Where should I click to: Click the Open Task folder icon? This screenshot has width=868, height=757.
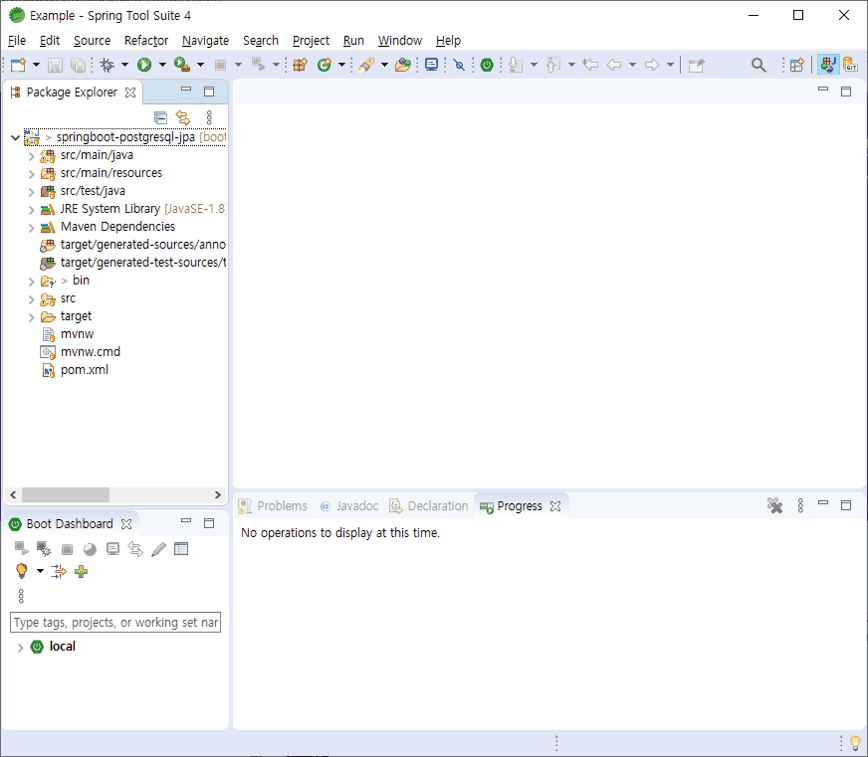(x=403, y=65)
